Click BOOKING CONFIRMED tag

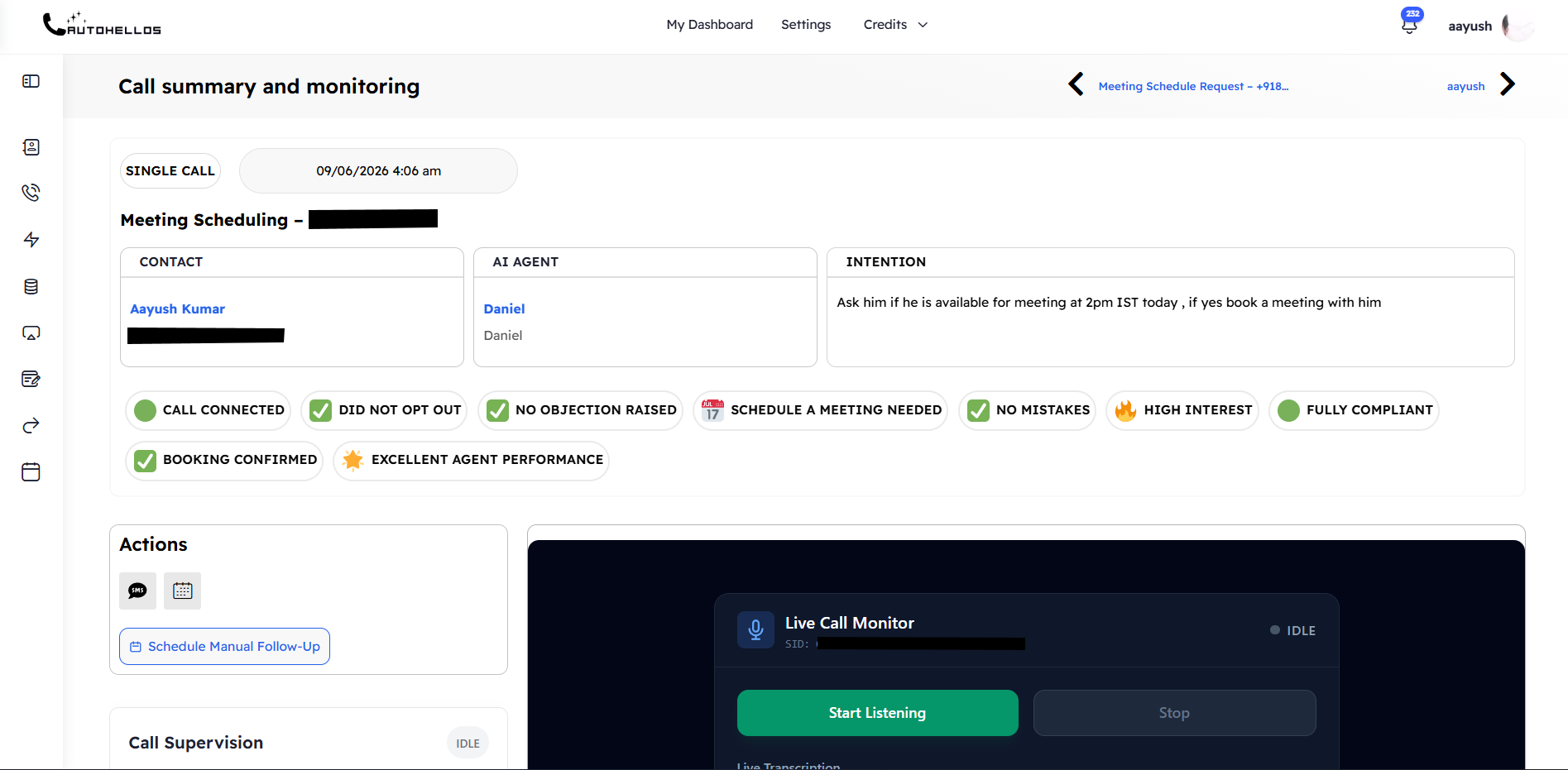(224, 460)
